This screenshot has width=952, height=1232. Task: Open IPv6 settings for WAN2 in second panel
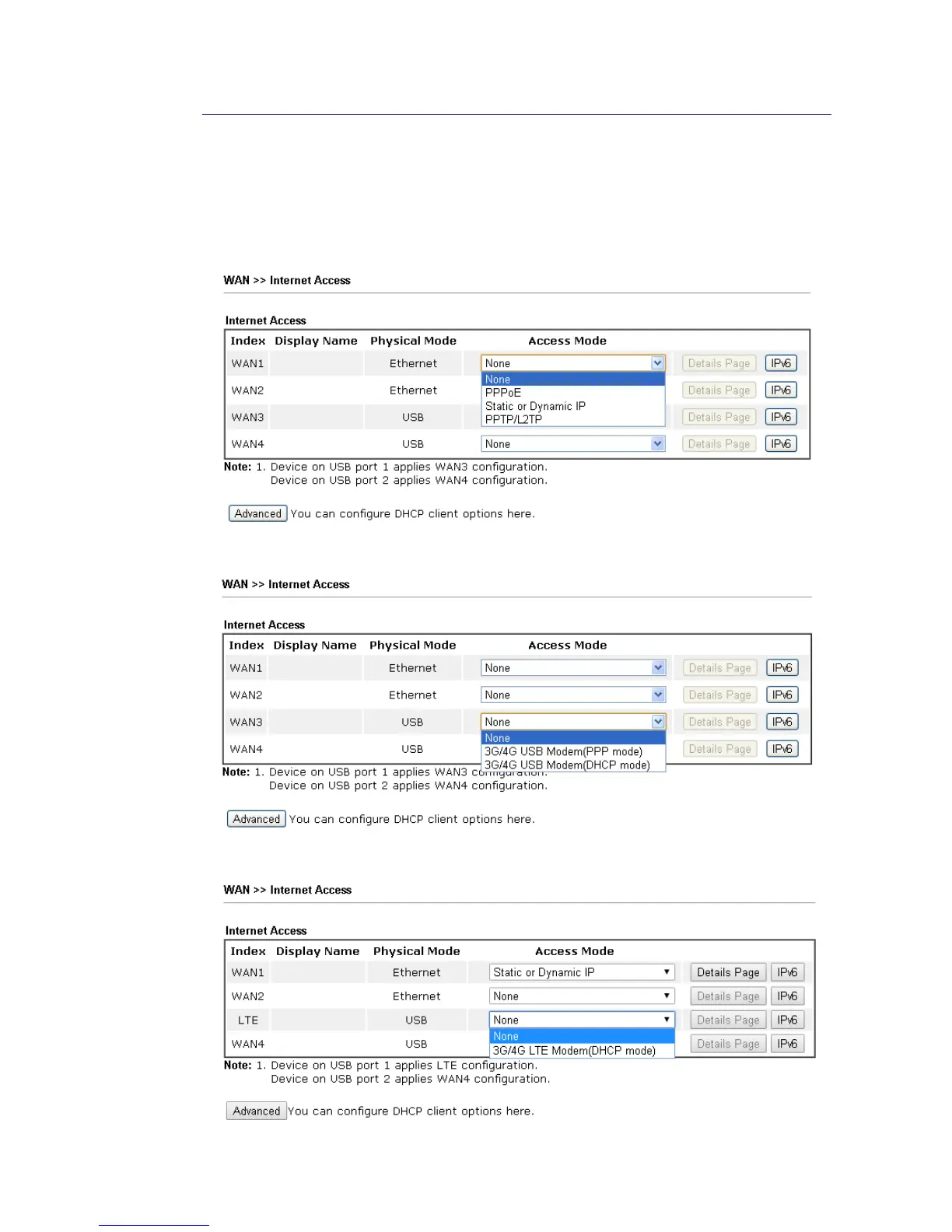(x=782, y=695)
